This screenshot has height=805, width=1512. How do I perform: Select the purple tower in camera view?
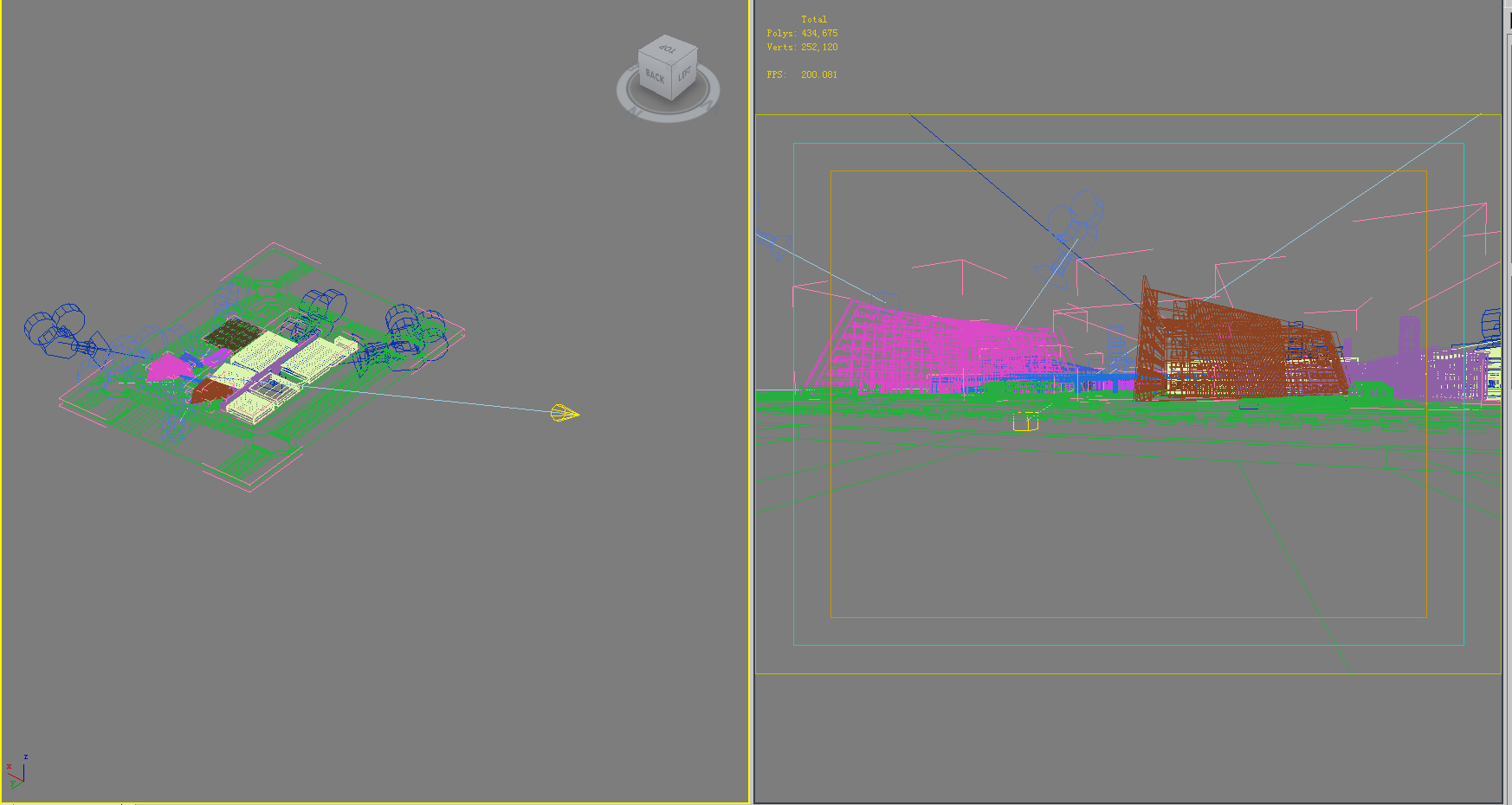[x=1408, y=357]
